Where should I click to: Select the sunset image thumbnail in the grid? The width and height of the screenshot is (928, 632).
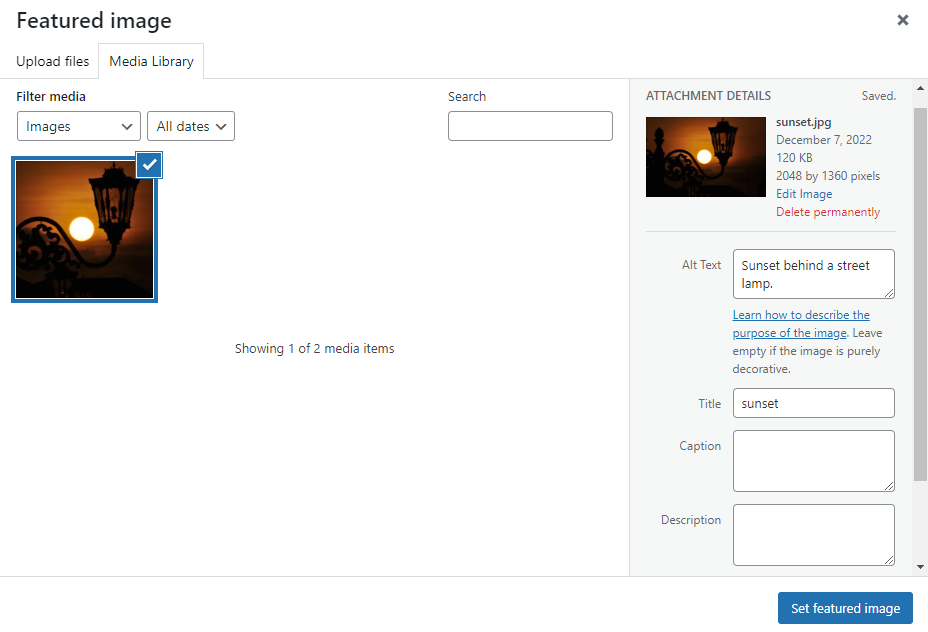point(84,230)
